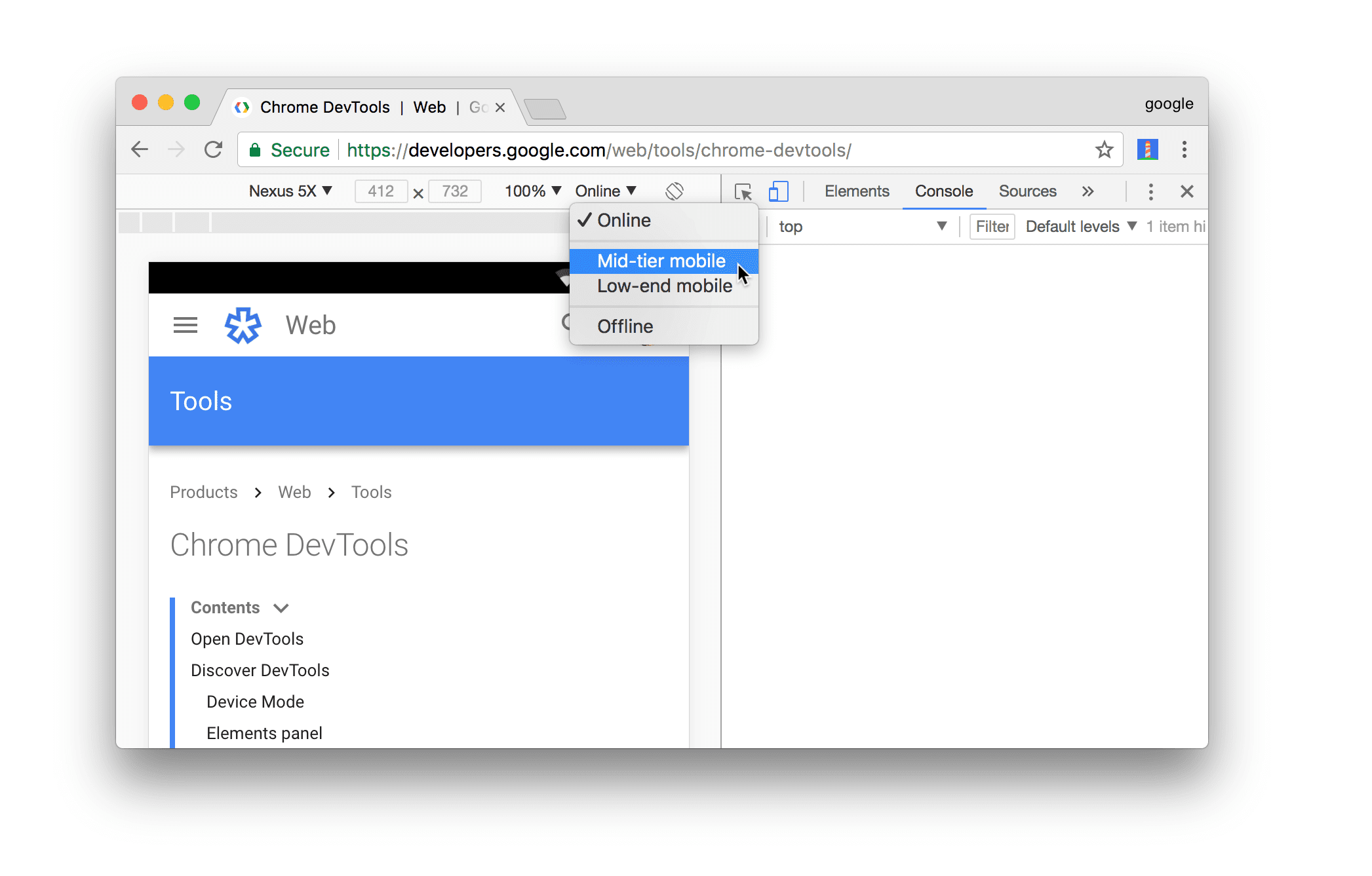Click the Chrome extensions icon in toolbar
Screen dimensions: 1372x876
(1148, 150)
